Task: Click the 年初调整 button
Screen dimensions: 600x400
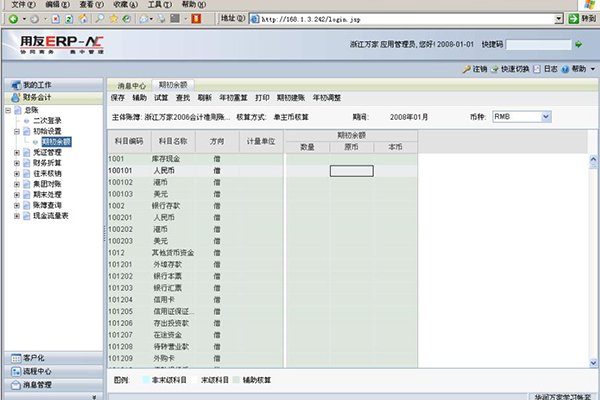Action: point(327,98)
